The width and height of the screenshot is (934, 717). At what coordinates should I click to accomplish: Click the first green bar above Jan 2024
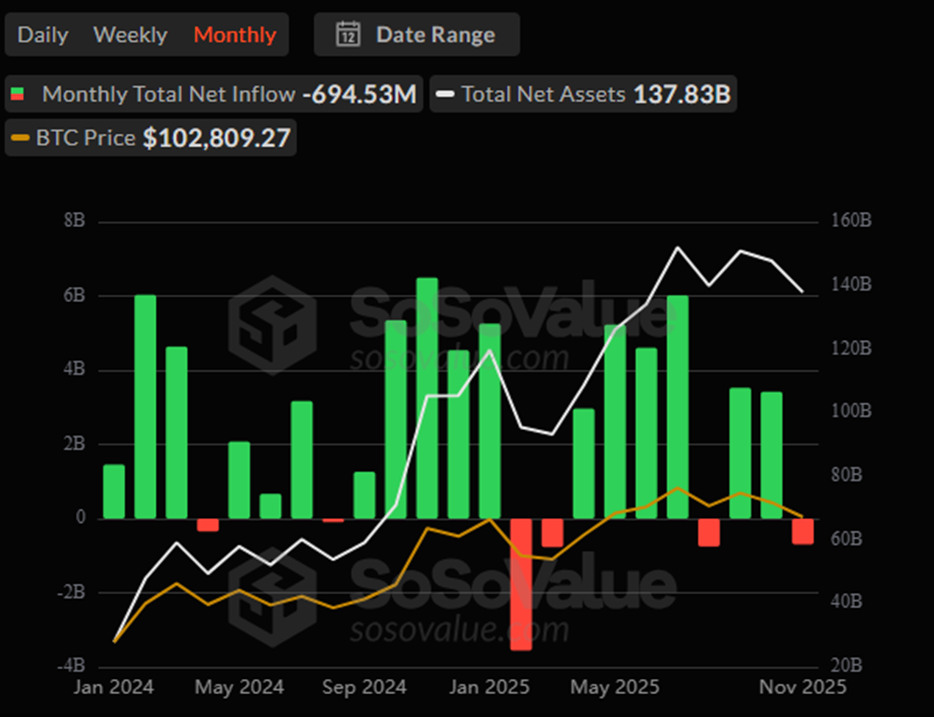coord(114,491)
